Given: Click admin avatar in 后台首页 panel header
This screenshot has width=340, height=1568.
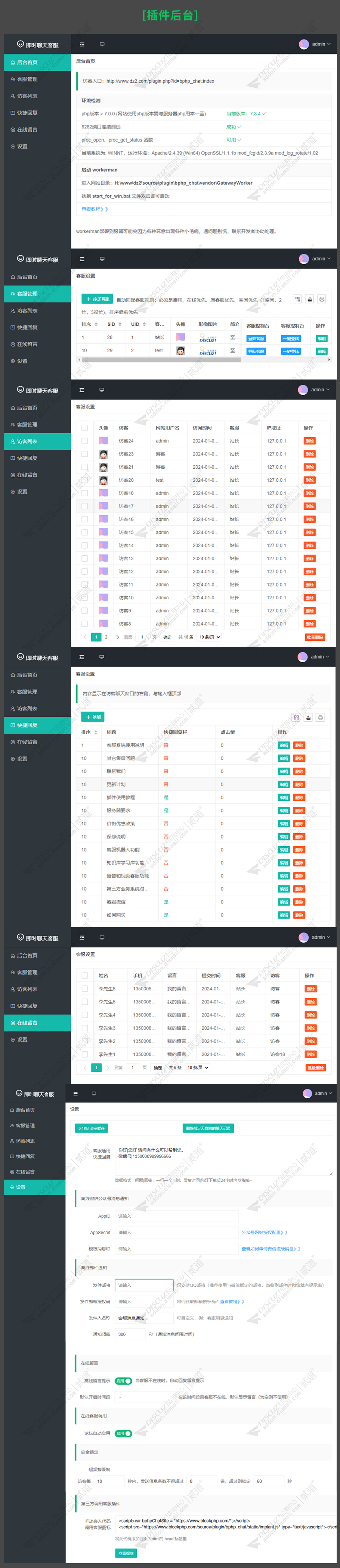Looking at the screenshot, I should coord(304,44).
